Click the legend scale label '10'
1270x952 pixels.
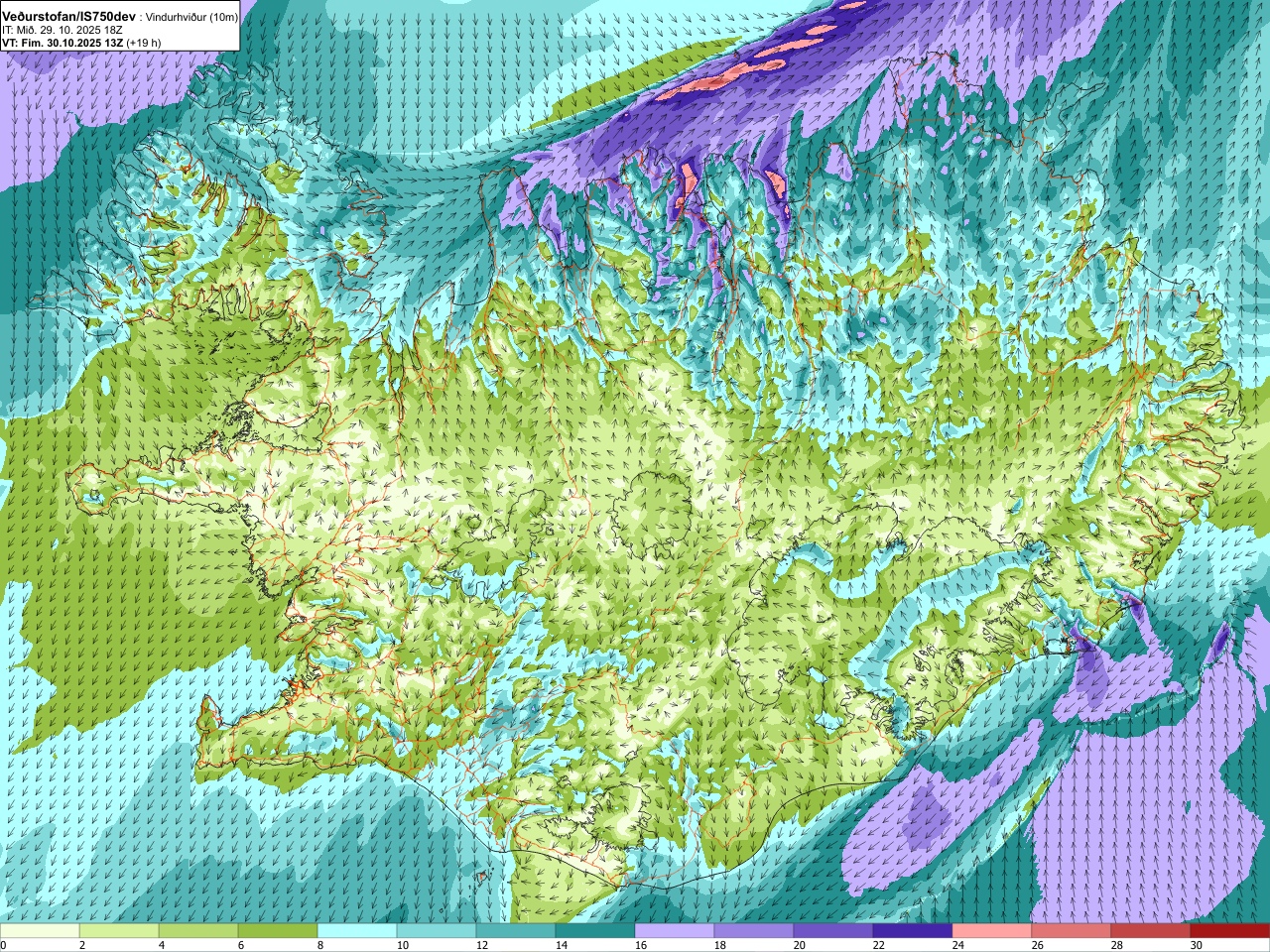tap(402, 945)
